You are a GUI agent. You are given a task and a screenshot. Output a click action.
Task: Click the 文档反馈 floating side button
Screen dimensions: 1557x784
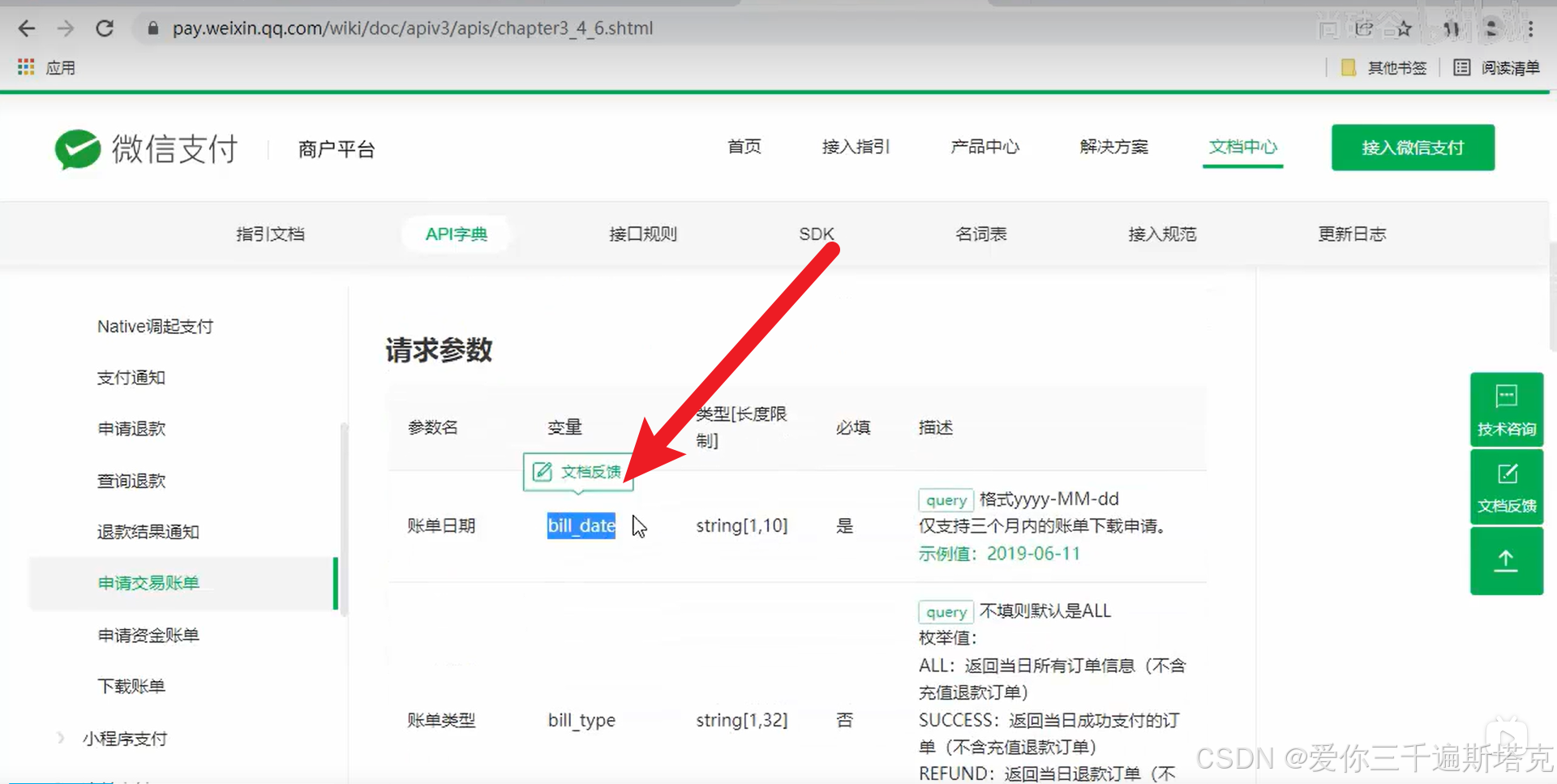click(x=1507, y=487)
